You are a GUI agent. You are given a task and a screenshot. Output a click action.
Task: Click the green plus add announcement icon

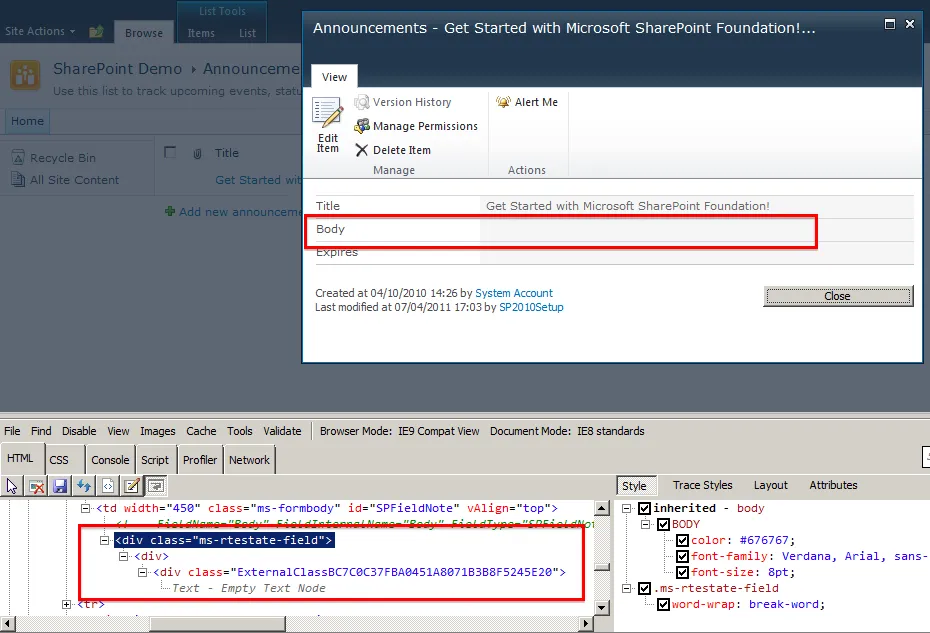(x=170, y=211)
